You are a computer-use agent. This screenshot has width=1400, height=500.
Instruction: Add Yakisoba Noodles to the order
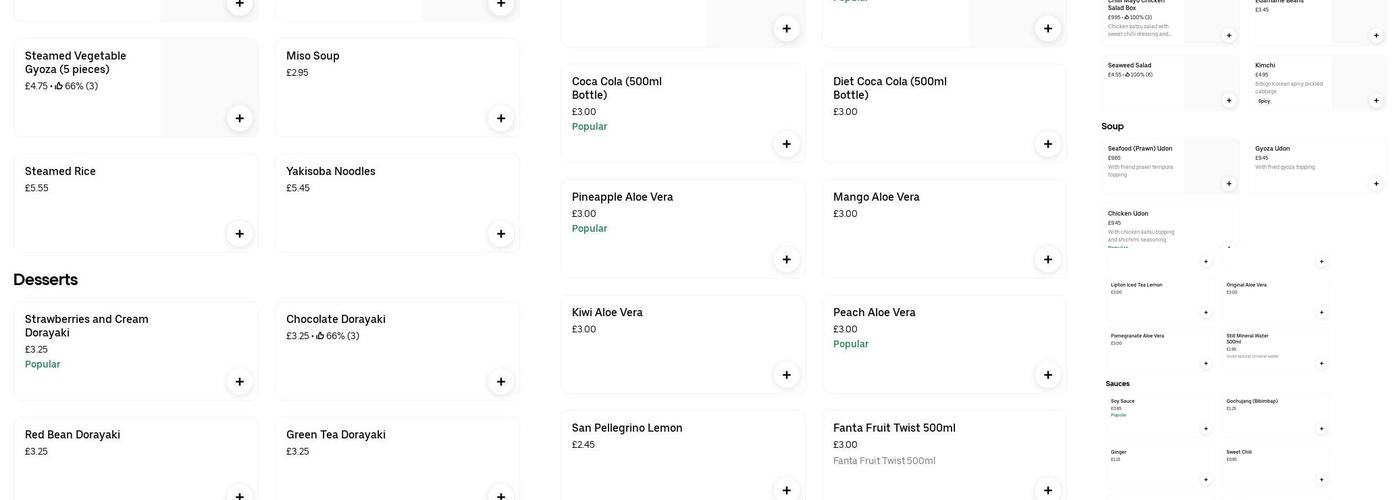click(501, 234)
